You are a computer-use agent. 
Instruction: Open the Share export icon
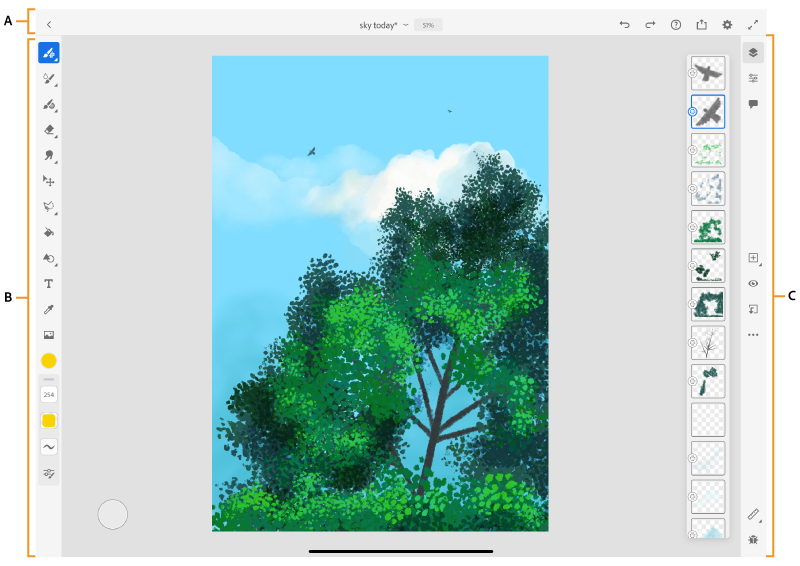pyautogui.click(x=702, y=24)
